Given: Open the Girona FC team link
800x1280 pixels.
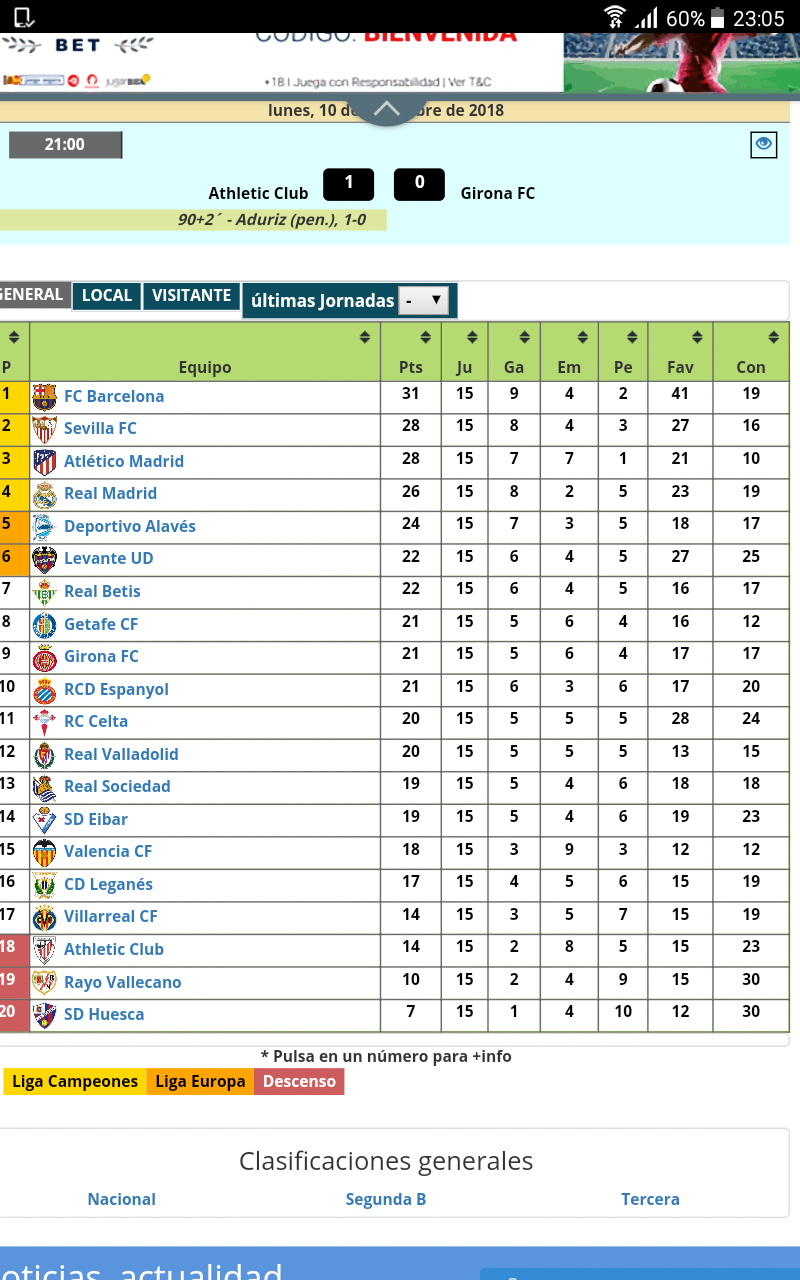Looking at the screenshot, I should click(x=101, y=657).
